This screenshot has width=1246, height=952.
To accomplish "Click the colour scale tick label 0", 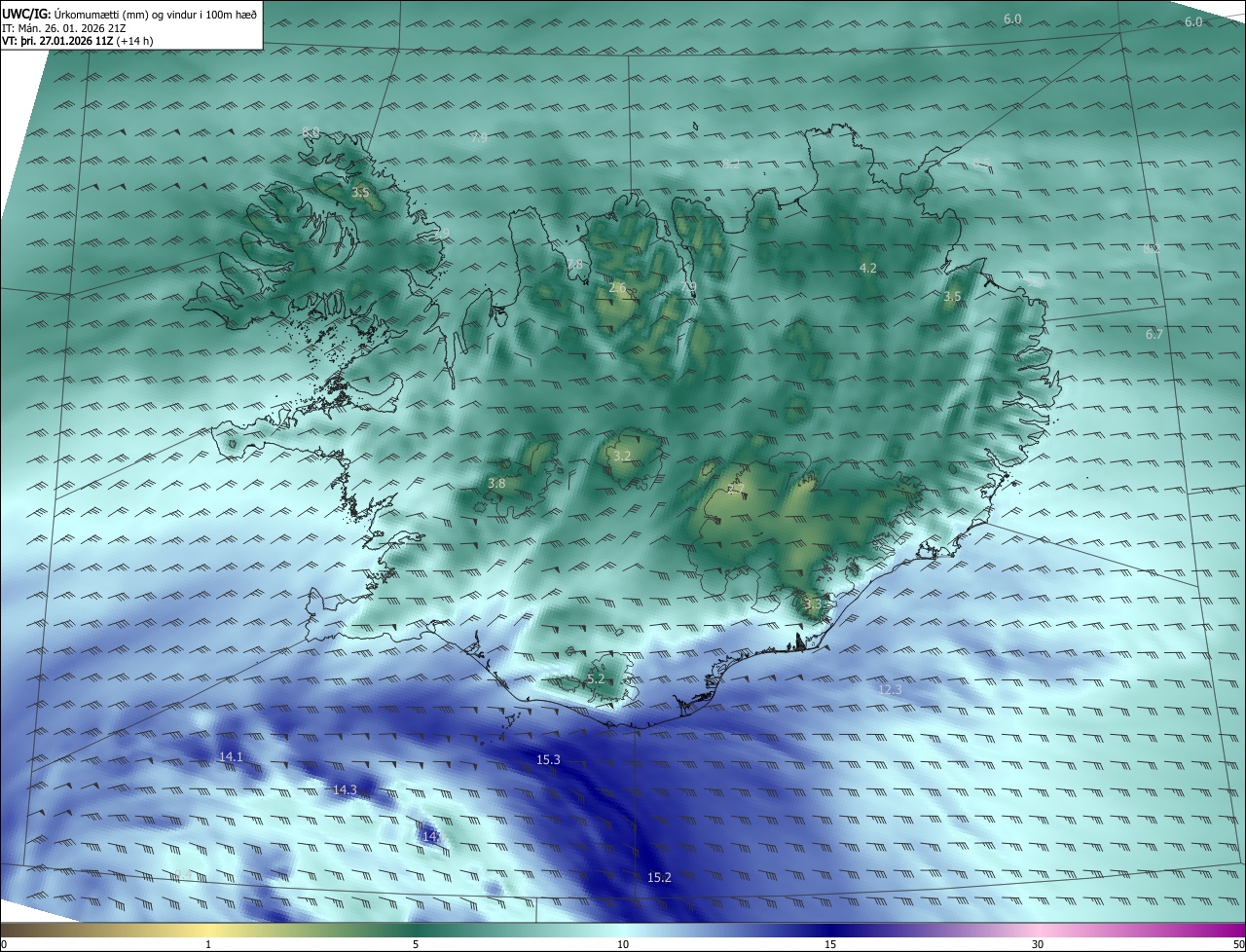I will point(4,944).
